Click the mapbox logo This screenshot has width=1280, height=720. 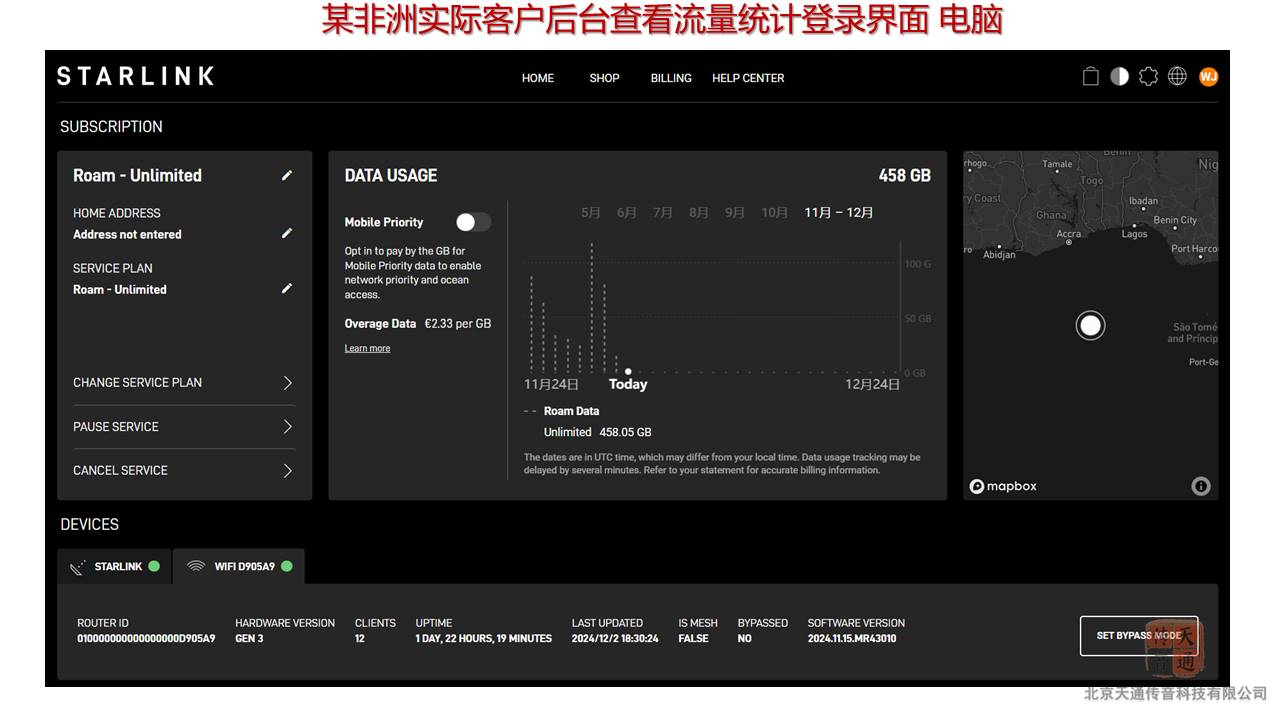(1003, 486)
